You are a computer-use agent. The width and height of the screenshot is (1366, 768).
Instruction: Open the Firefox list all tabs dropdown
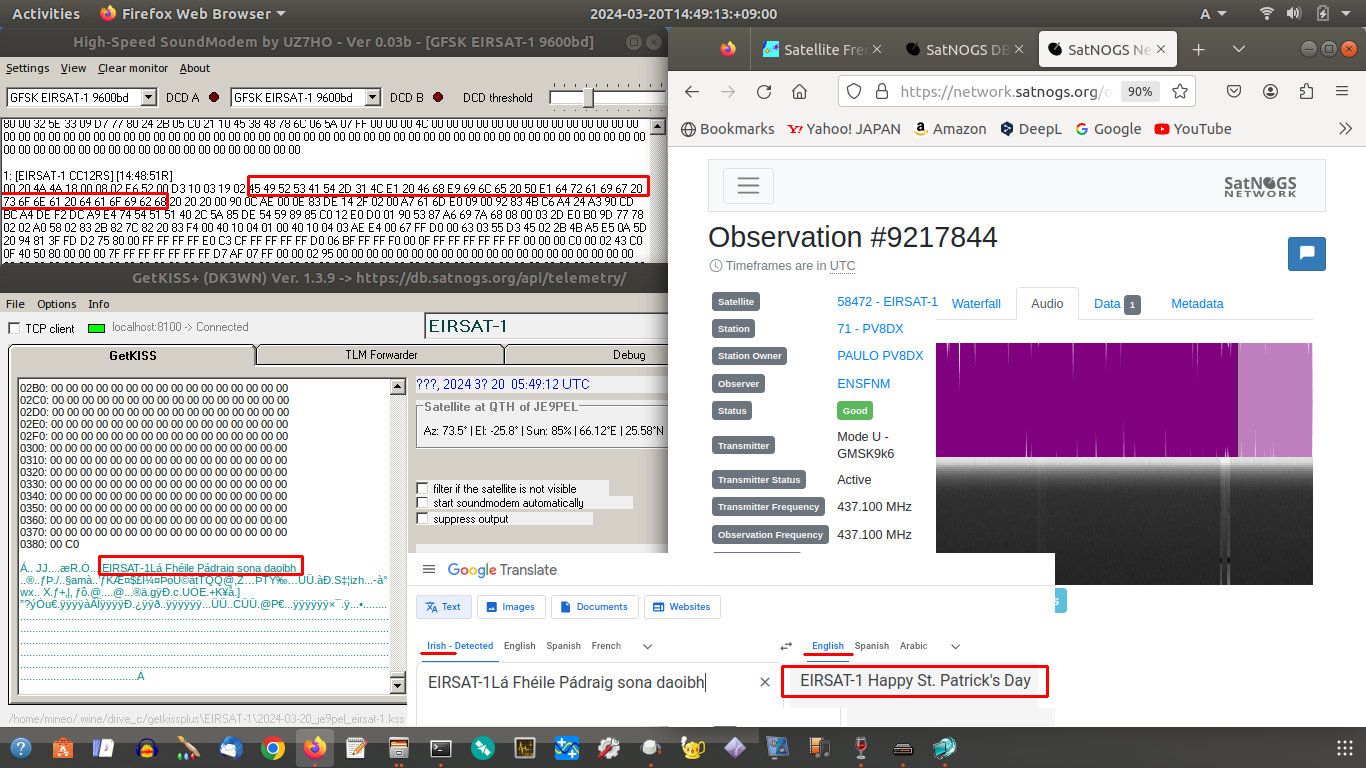[1239, 49]
